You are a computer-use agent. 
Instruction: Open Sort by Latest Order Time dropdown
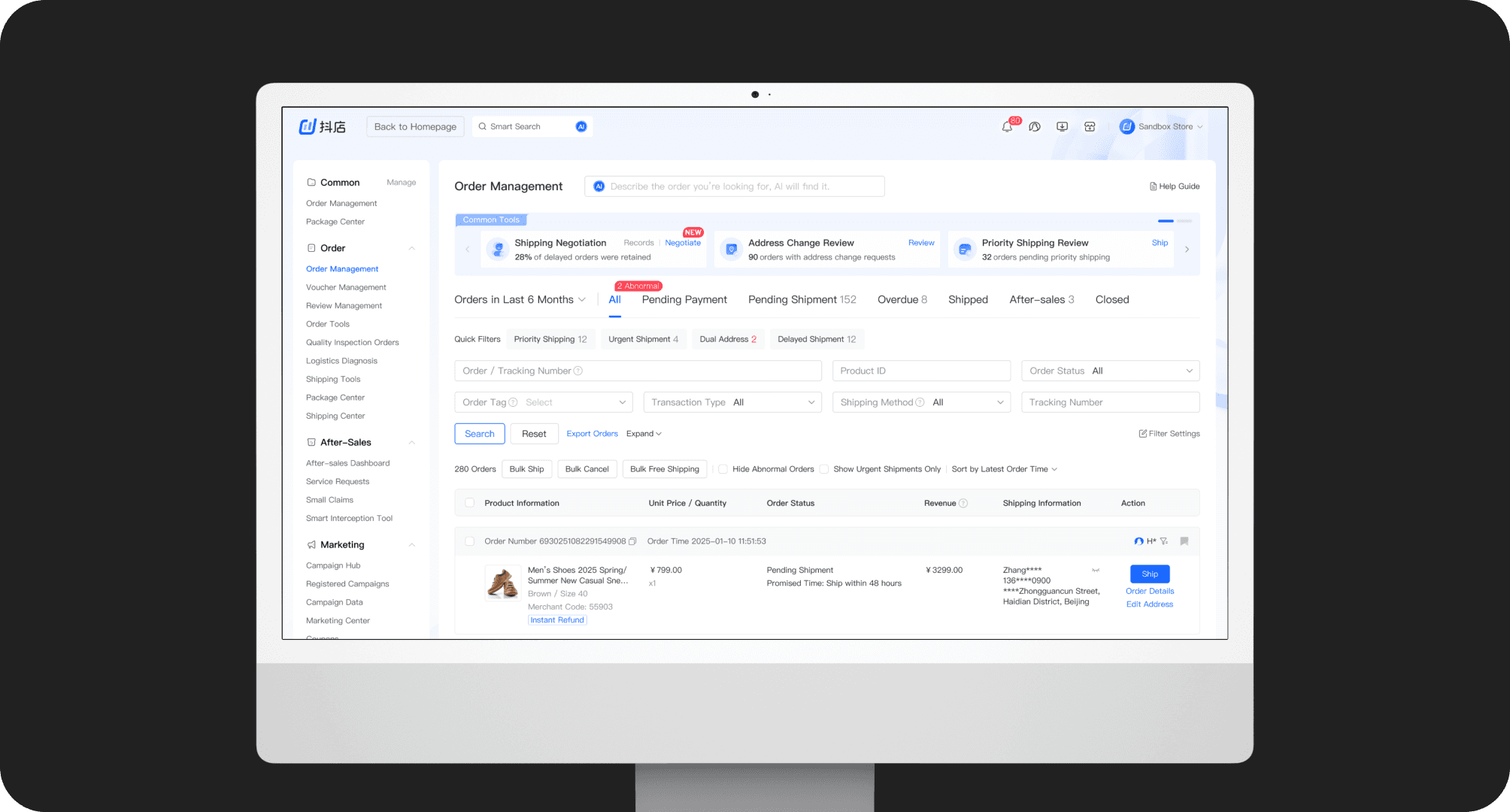point(1004,469)
